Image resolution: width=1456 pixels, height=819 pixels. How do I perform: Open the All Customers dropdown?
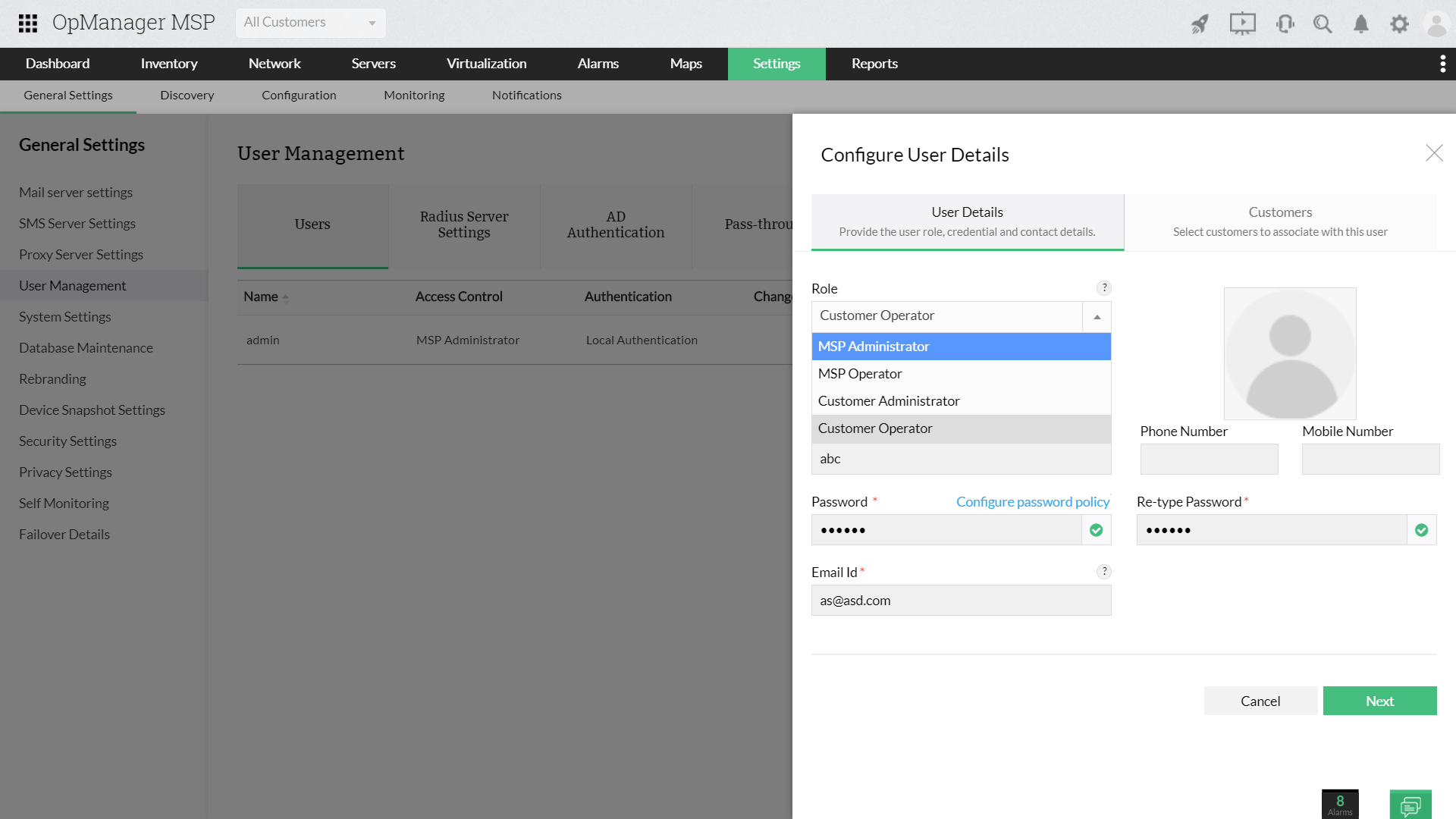310,23
